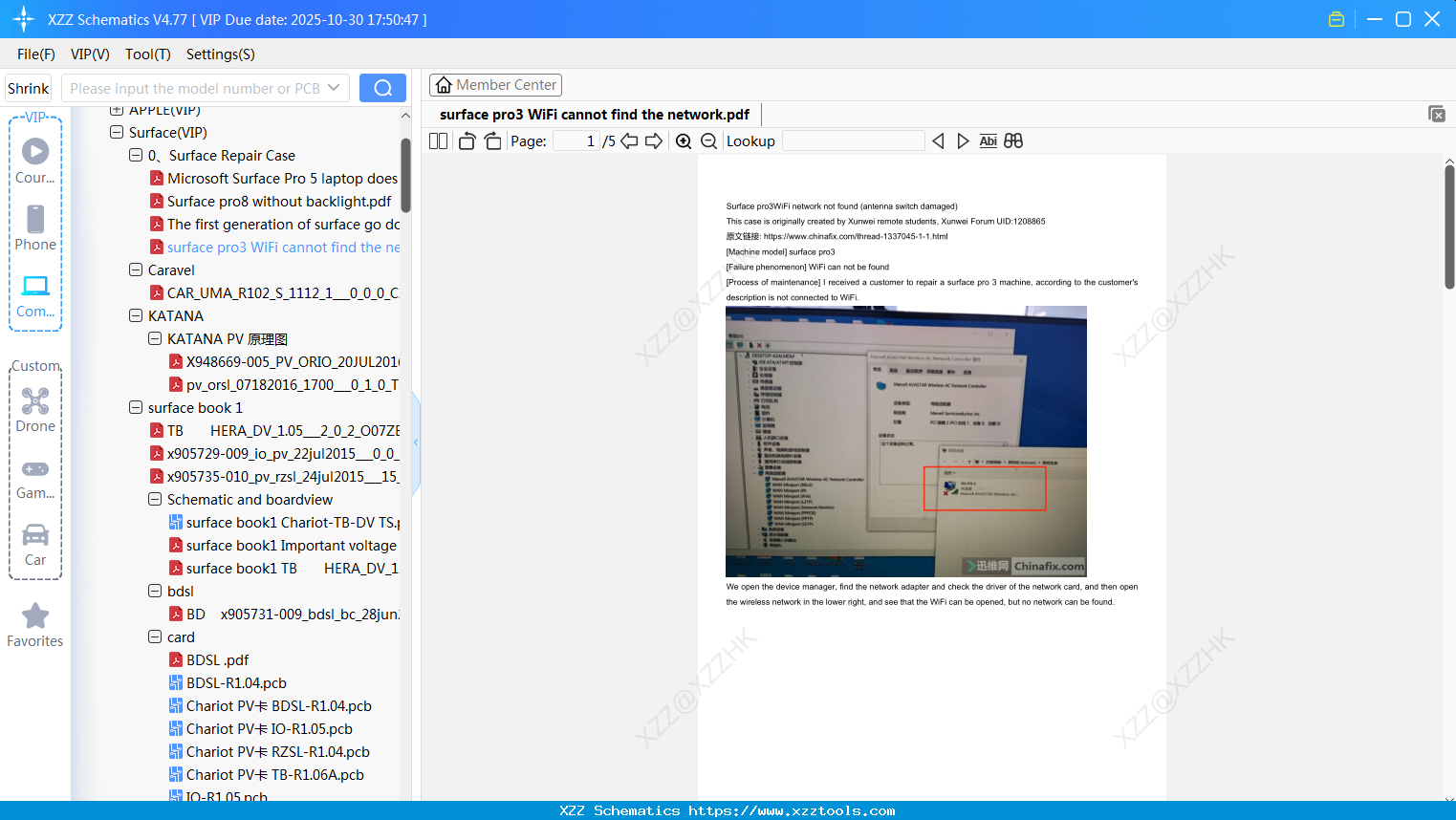
Task: Select the surface pro3 WiFi pdf tab
Action: (595, 115)
